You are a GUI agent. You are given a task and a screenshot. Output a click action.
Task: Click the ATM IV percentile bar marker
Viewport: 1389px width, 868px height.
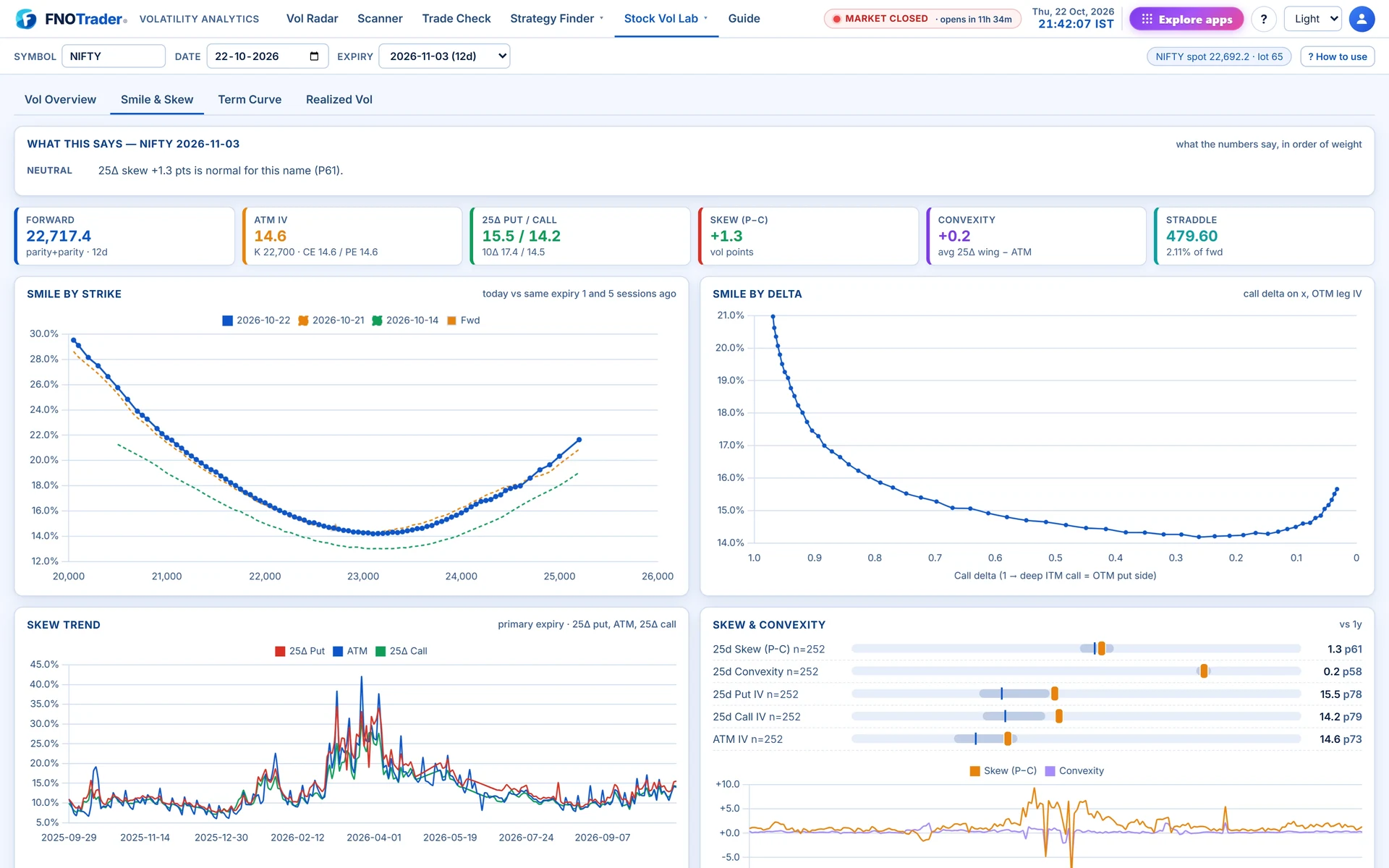tap(1008, 739)
